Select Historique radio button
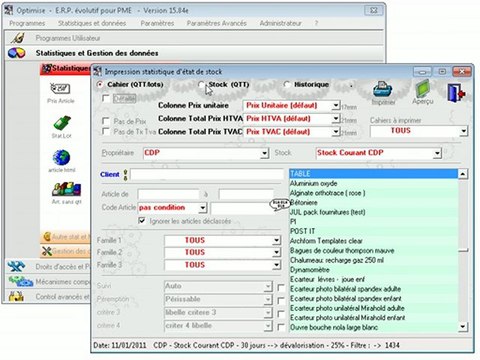This screenshot has height=360, width=480. pos(287,85)
